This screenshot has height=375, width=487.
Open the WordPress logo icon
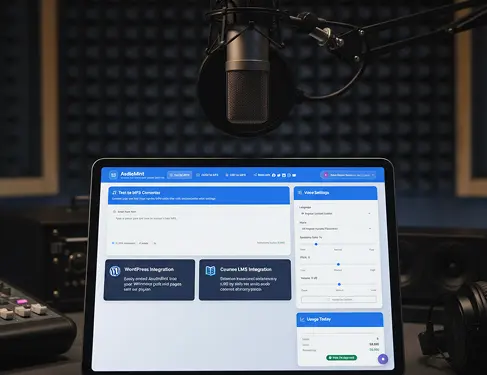click(115, 271)
